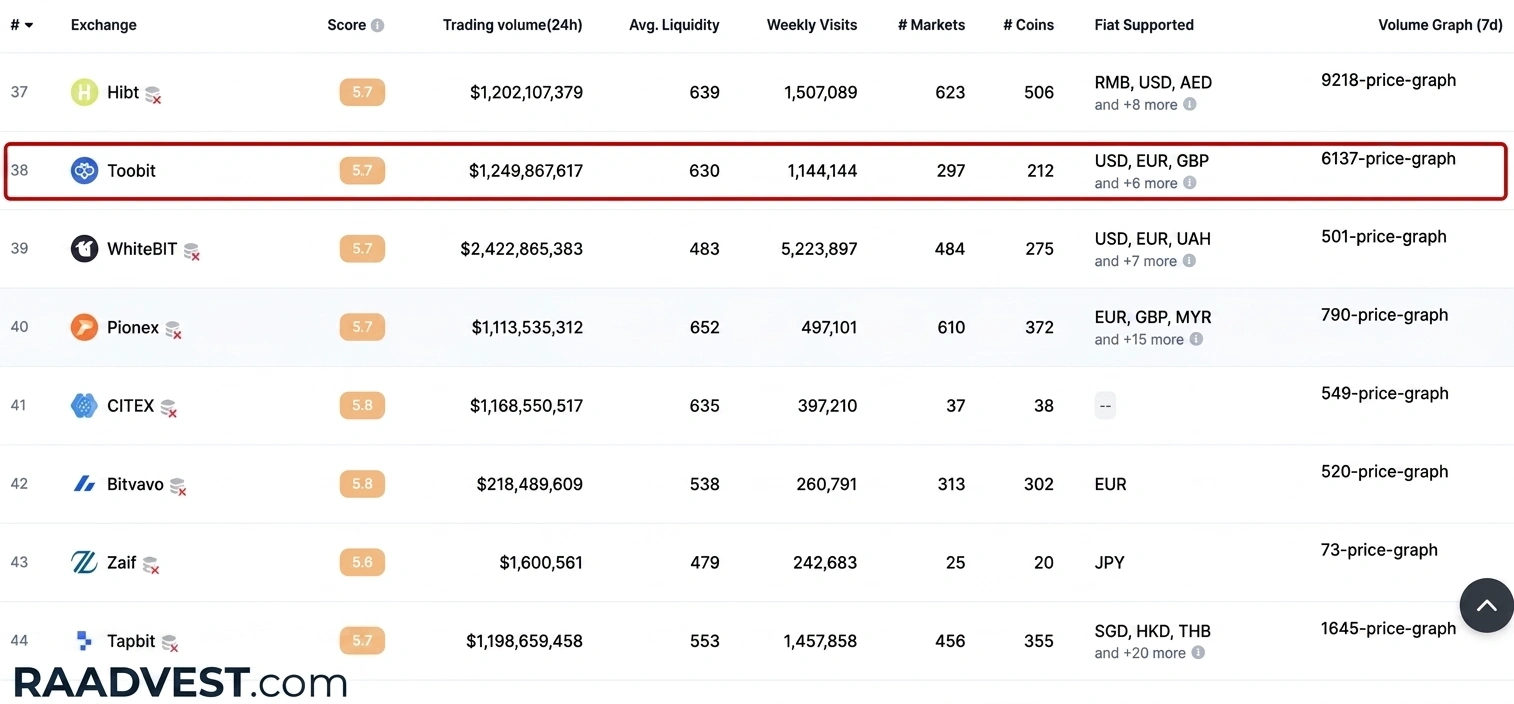Sort by Weekly Visits header

(812, 25)
